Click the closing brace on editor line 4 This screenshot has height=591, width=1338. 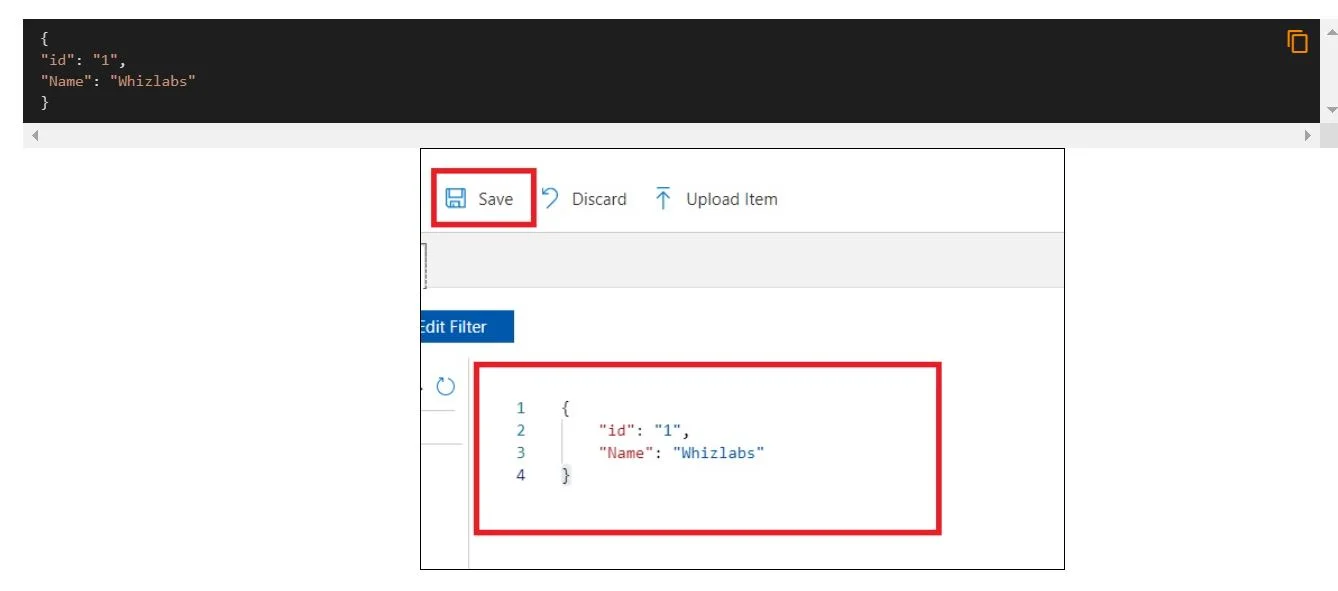[x=566, y=476]
